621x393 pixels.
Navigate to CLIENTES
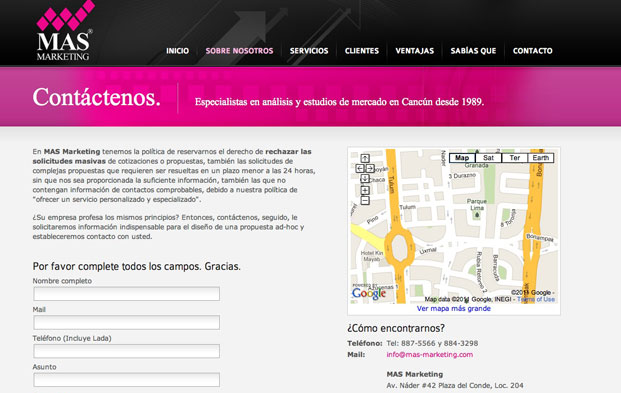point(362,51)
